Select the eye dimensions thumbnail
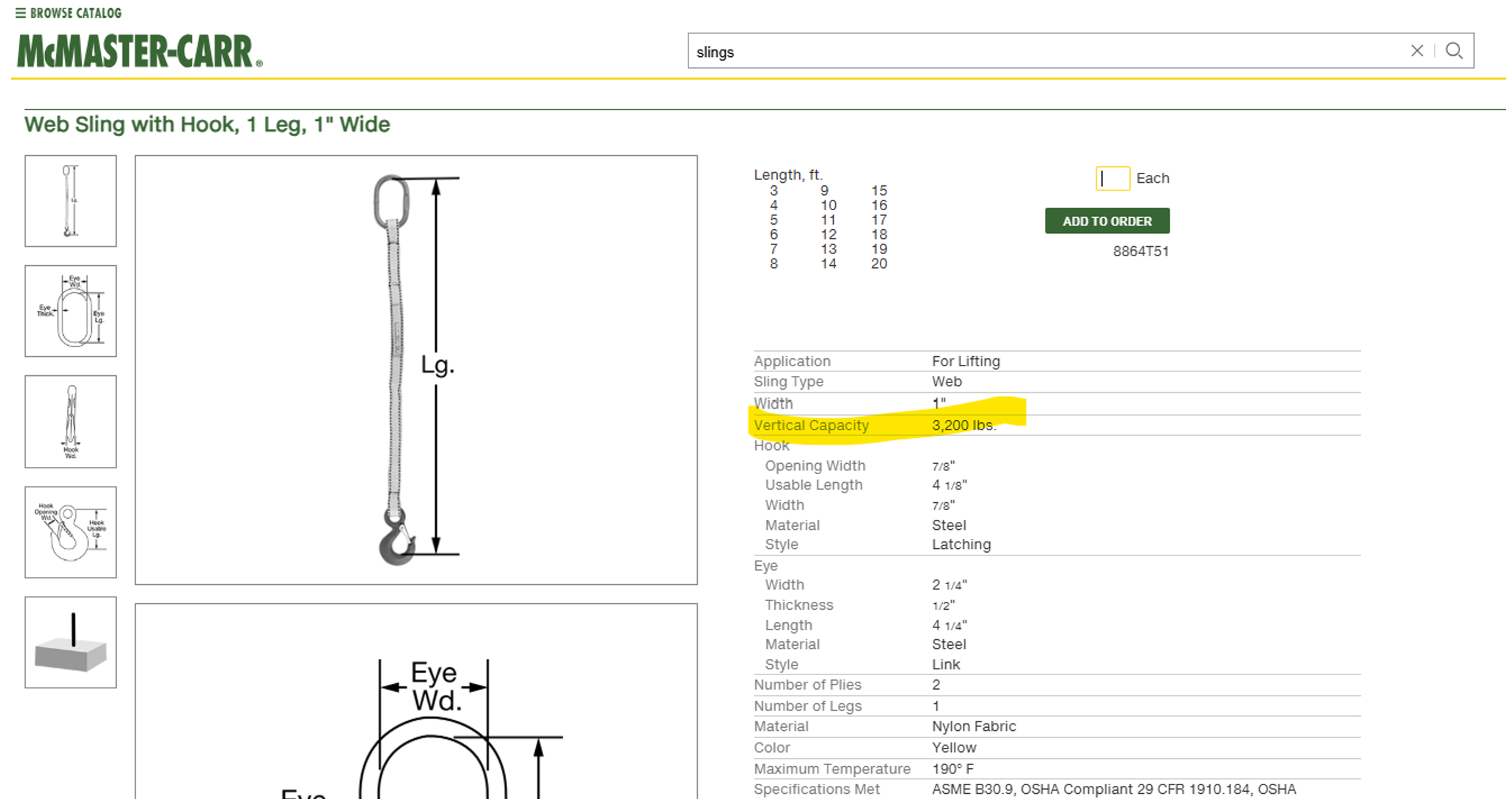Screen dimensions: 1512x799 click(x=71, y=311)
